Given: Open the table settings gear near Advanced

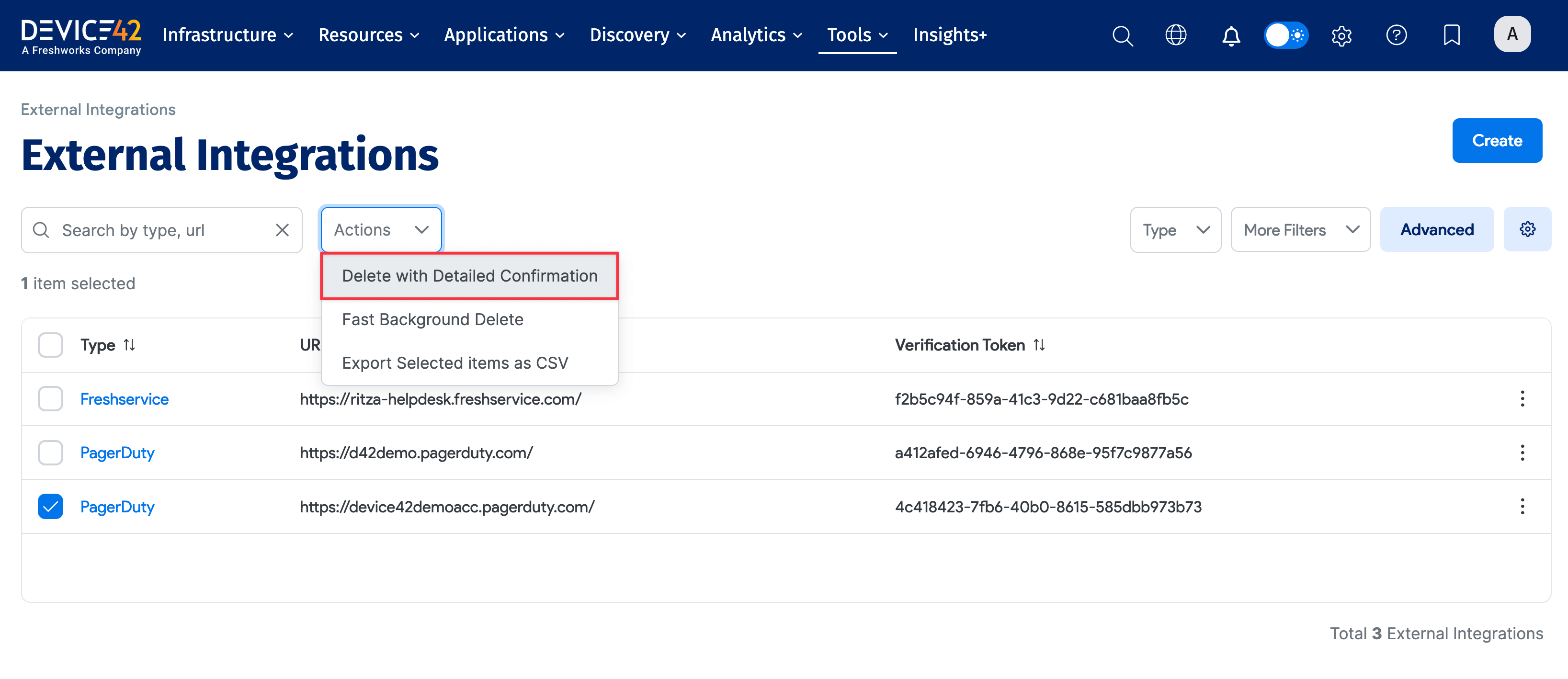Looking at the screenshot, I should (x=1527, y=229).
